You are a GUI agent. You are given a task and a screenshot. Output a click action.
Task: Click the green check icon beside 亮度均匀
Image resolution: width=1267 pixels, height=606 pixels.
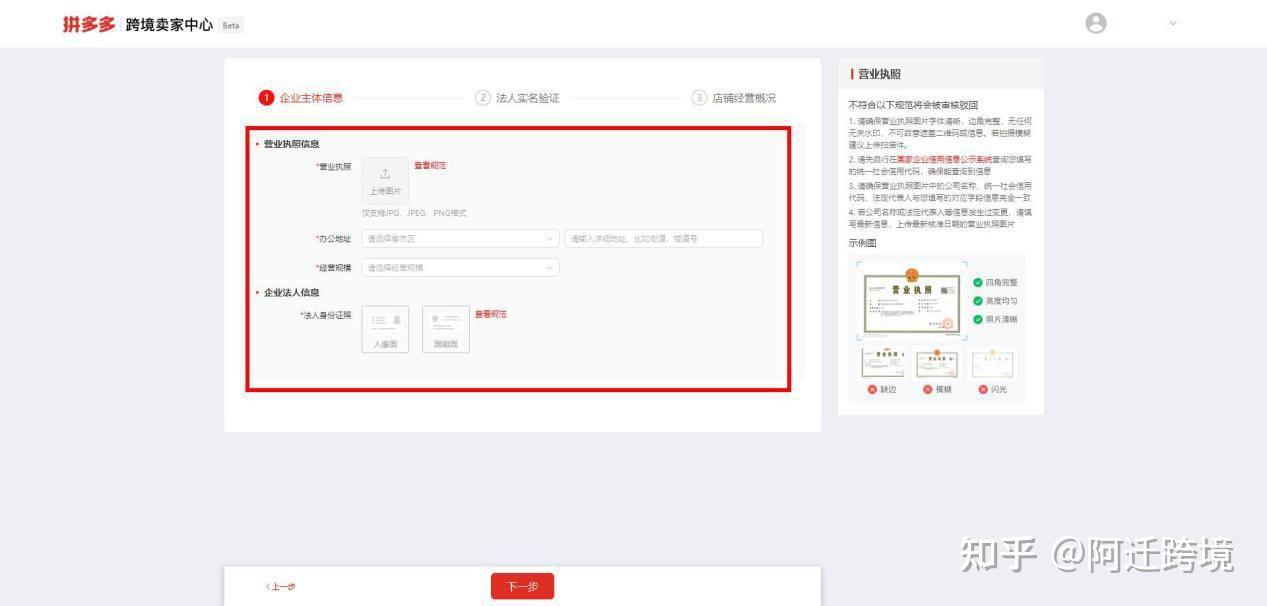978,301
